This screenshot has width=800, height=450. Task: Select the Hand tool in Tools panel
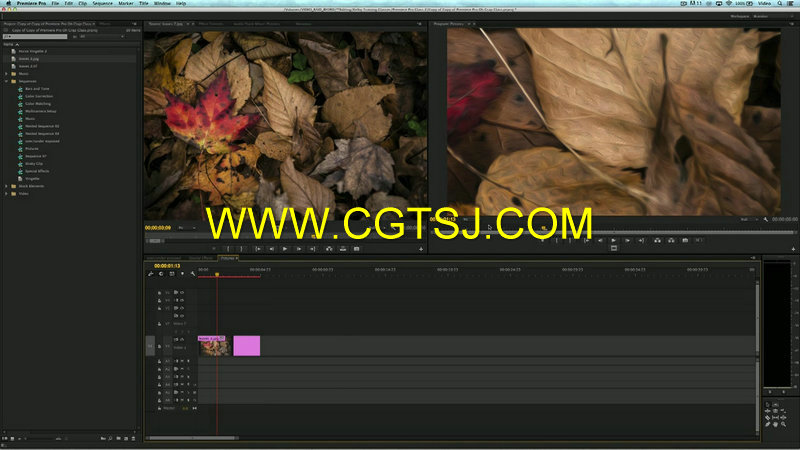[x=776, y=424]
